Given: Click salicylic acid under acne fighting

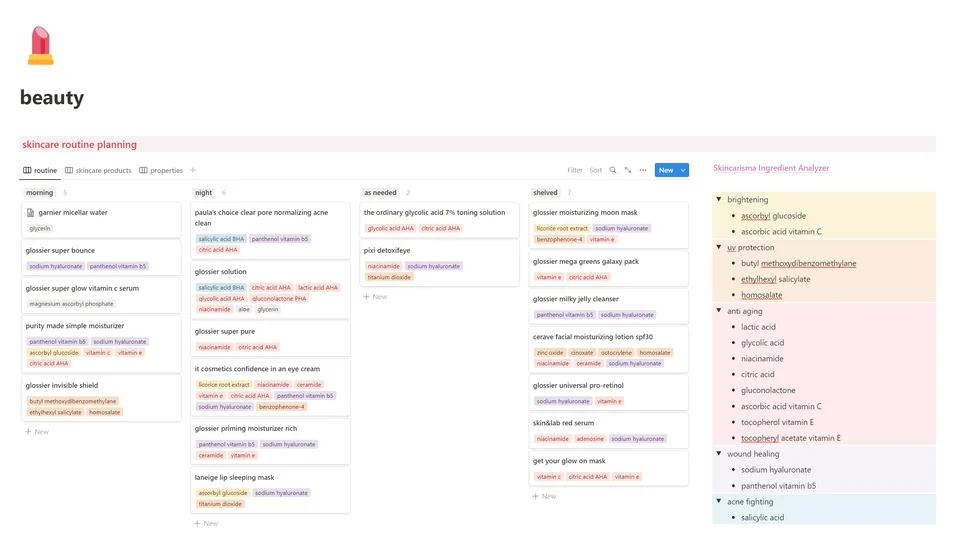Looking at the screenshot, I should coord(762,517).
